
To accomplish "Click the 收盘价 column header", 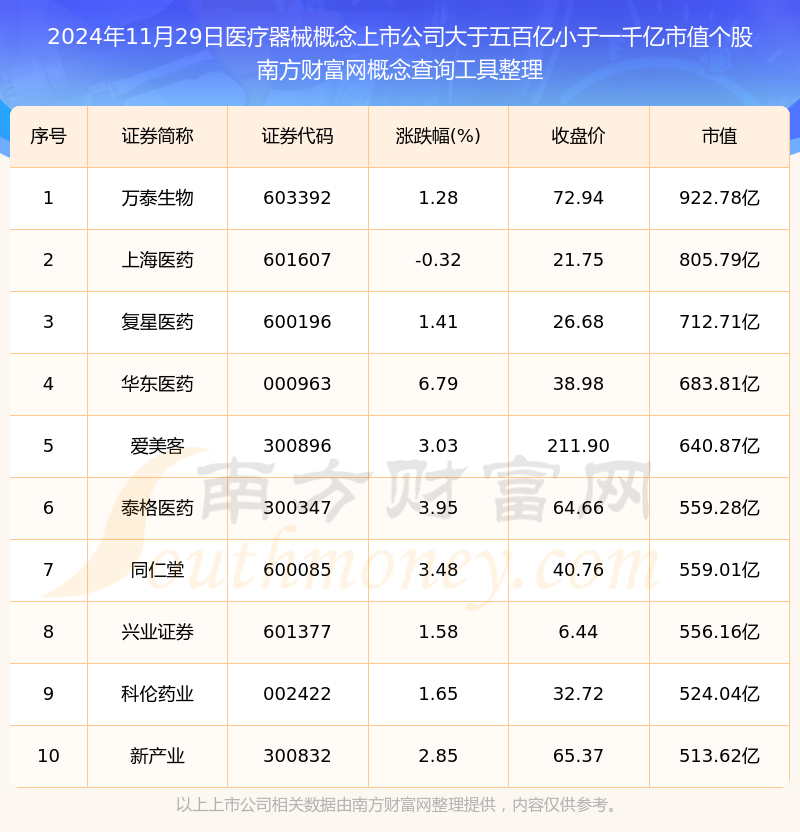I will [x=578, y=136].
